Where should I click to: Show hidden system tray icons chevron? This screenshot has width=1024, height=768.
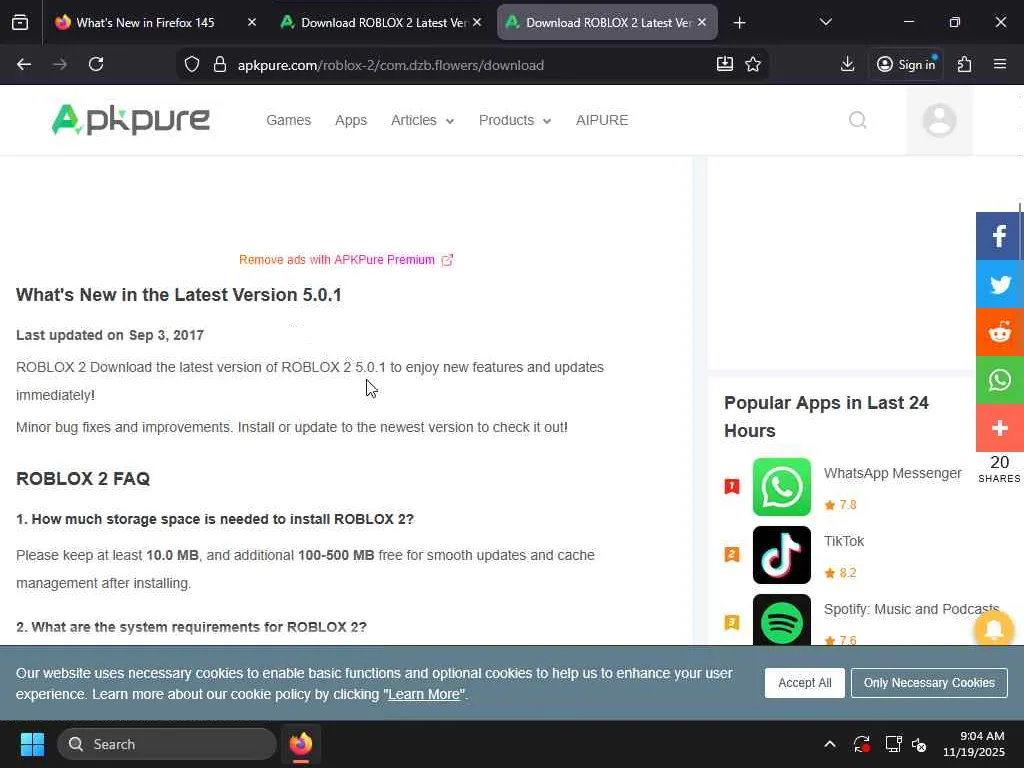click(829, 744)
